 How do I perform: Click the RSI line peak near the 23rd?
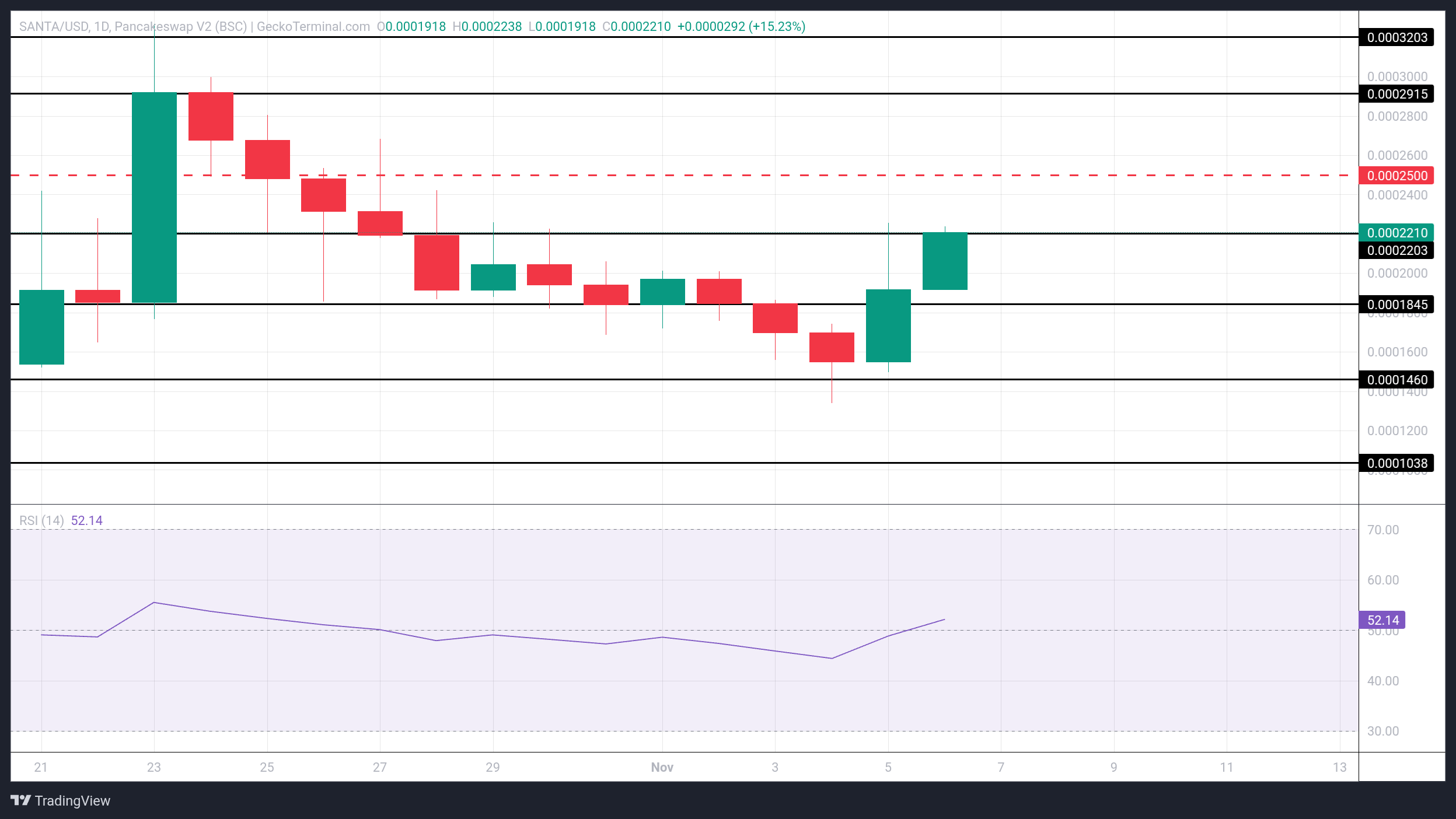(153, 603)
